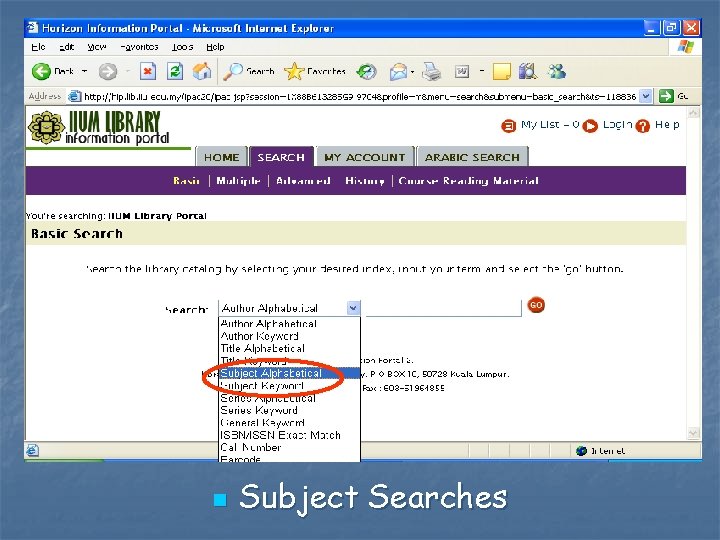
Task: Click the browser Back arrow icon
Action: pos(41,71)
